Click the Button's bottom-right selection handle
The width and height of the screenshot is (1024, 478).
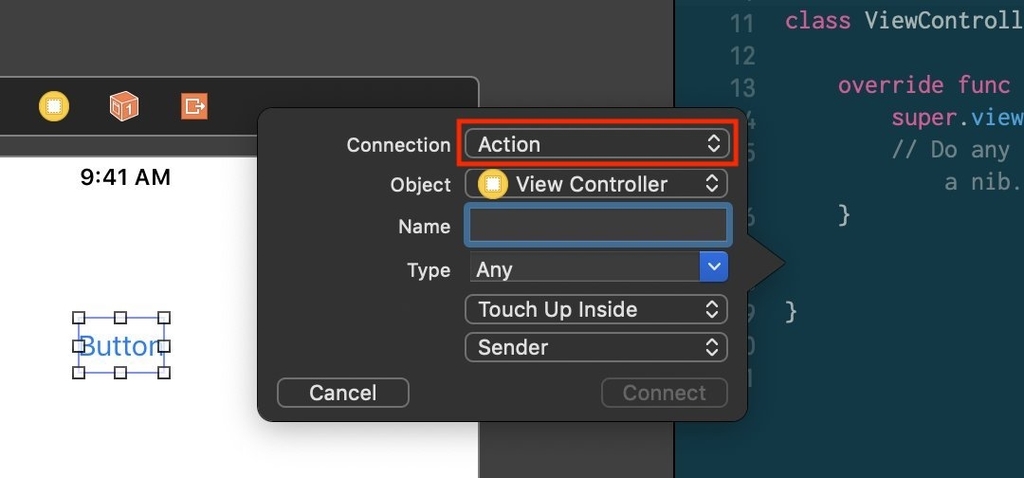coord(165,373)
